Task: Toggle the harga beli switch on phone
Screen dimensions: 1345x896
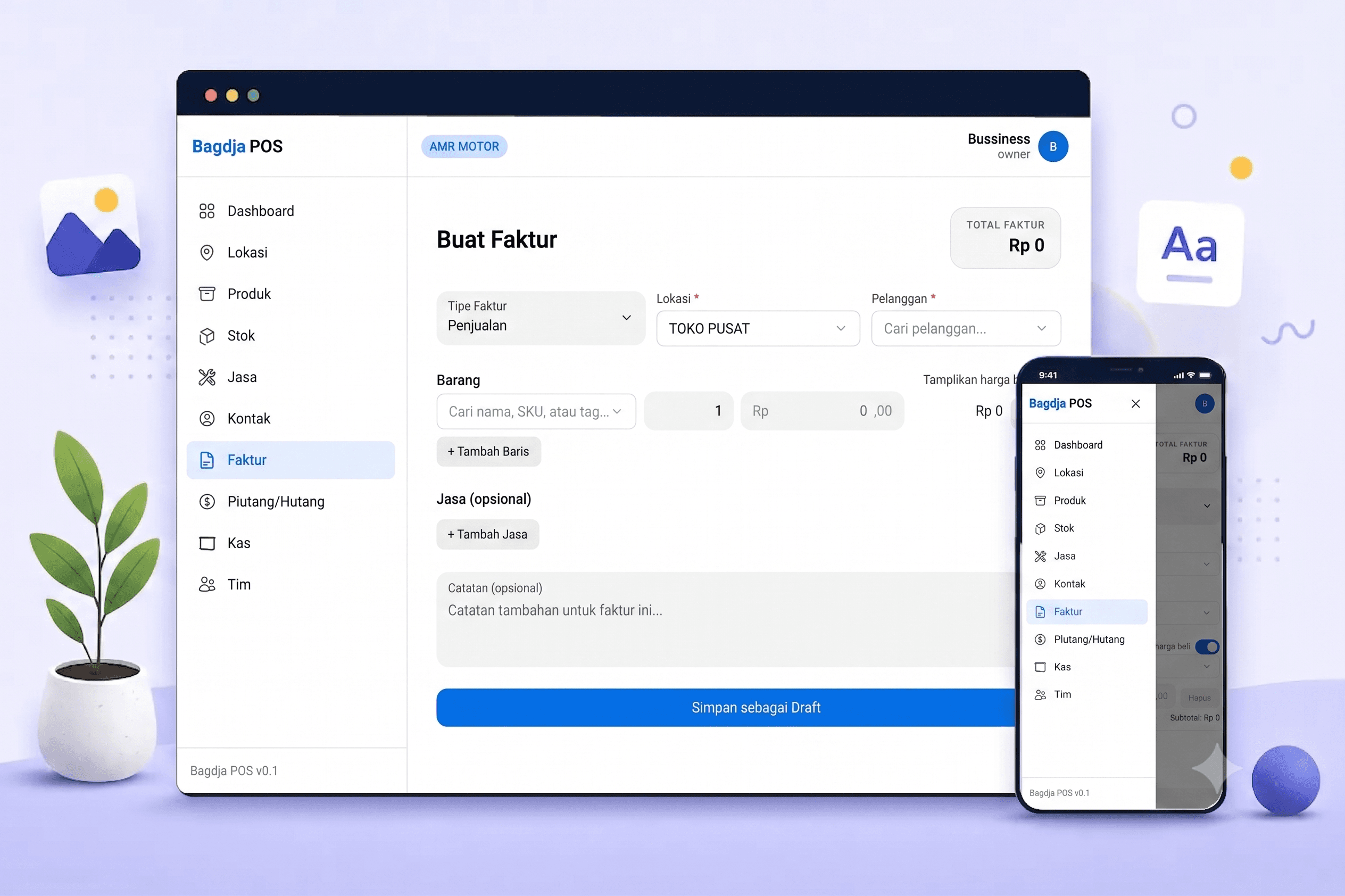Action: click(1207, 646)
